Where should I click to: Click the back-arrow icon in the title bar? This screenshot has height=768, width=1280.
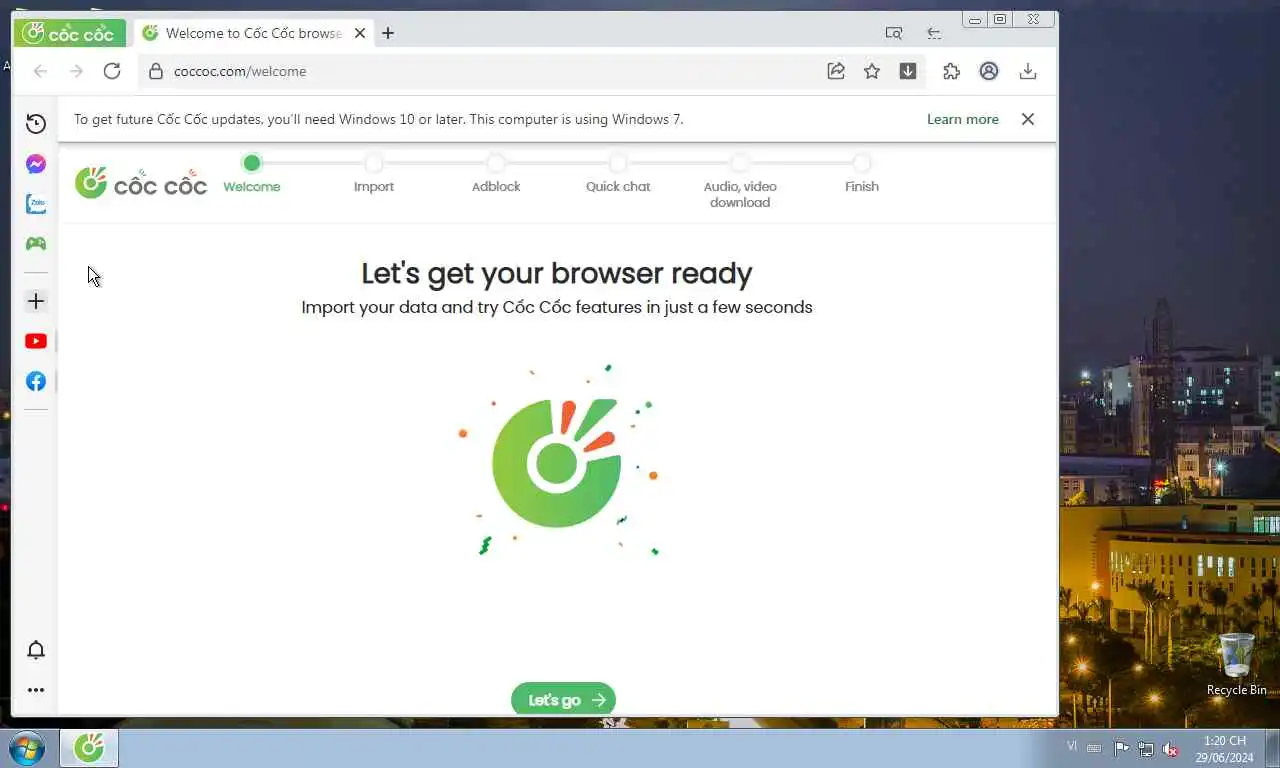tap(933, 33)
